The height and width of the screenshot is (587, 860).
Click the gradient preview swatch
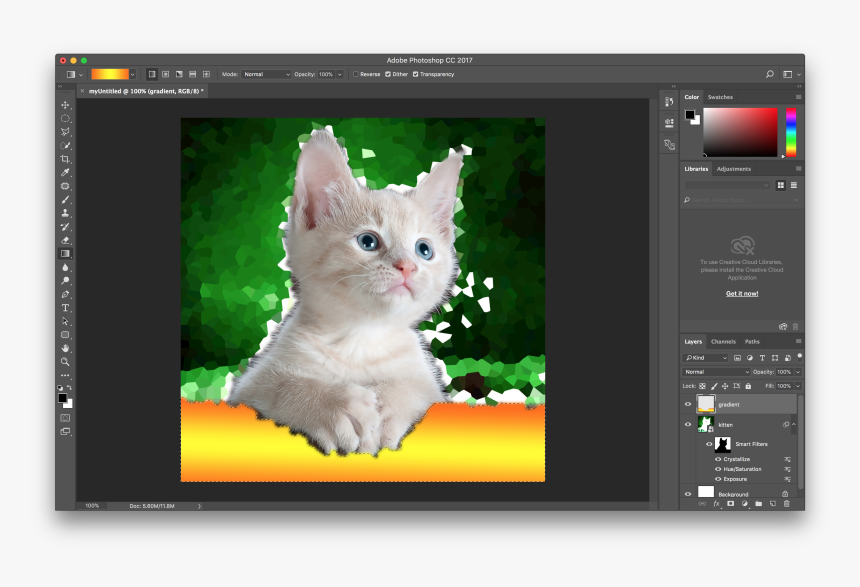point(110,74)
